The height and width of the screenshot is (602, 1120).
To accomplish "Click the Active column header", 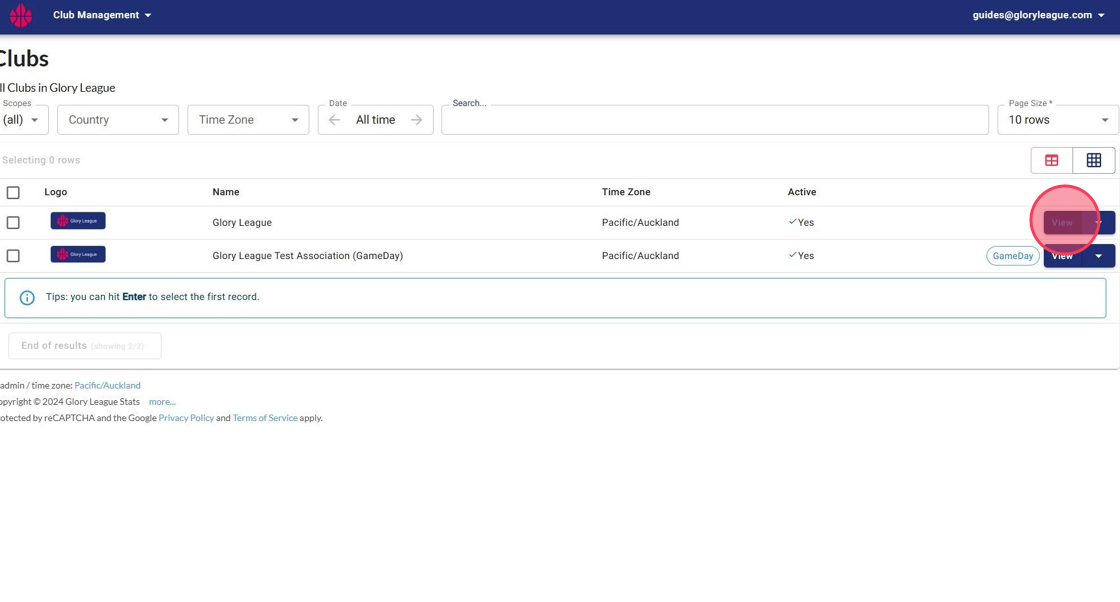I will tap(801, 192).
